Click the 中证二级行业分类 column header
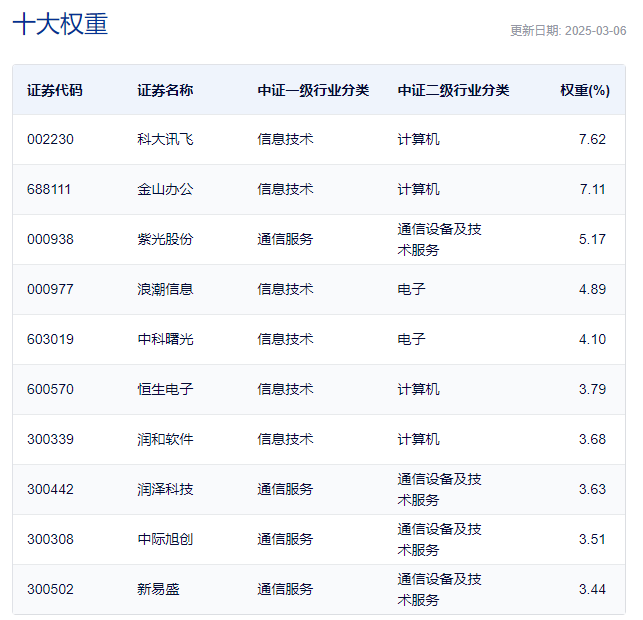Viewport: 643px width, 620px height. 454,90
